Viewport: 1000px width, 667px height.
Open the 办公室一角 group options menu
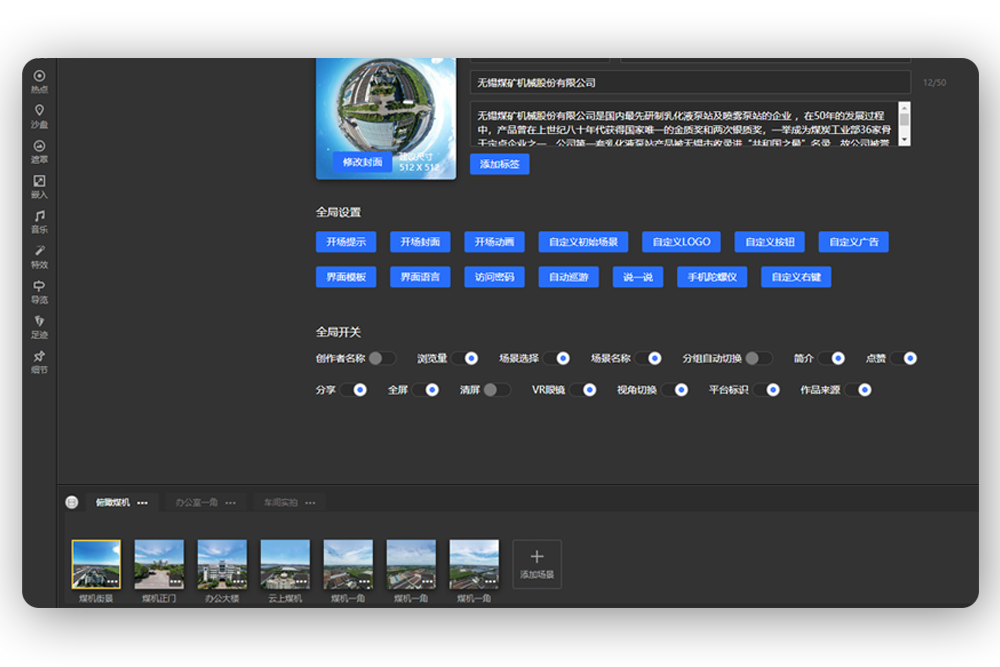(230, 502)
